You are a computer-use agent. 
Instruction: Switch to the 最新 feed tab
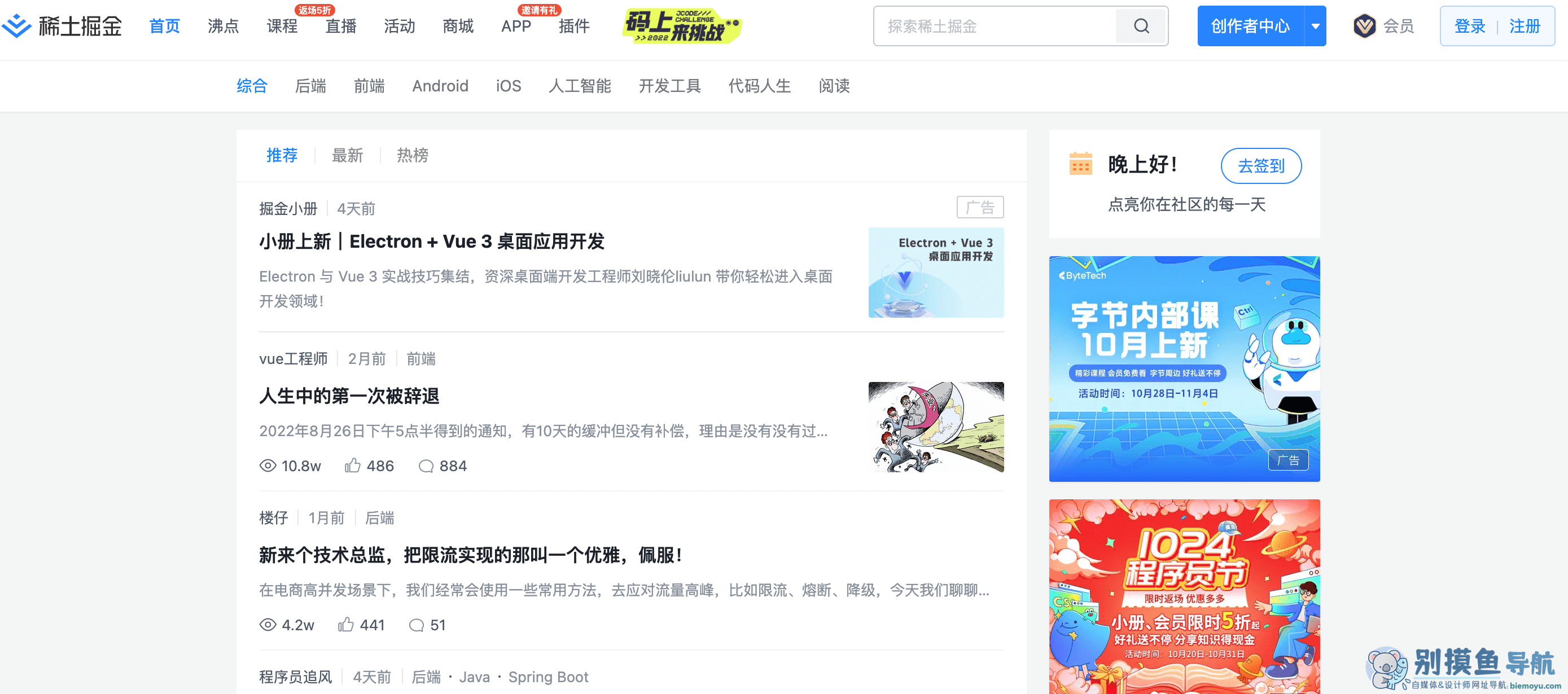[347, 156]
